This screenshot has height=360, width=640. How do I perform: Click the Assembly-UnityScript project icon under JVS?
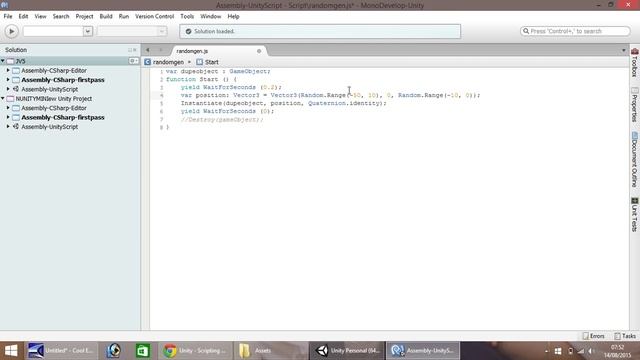tap(16, 89)
